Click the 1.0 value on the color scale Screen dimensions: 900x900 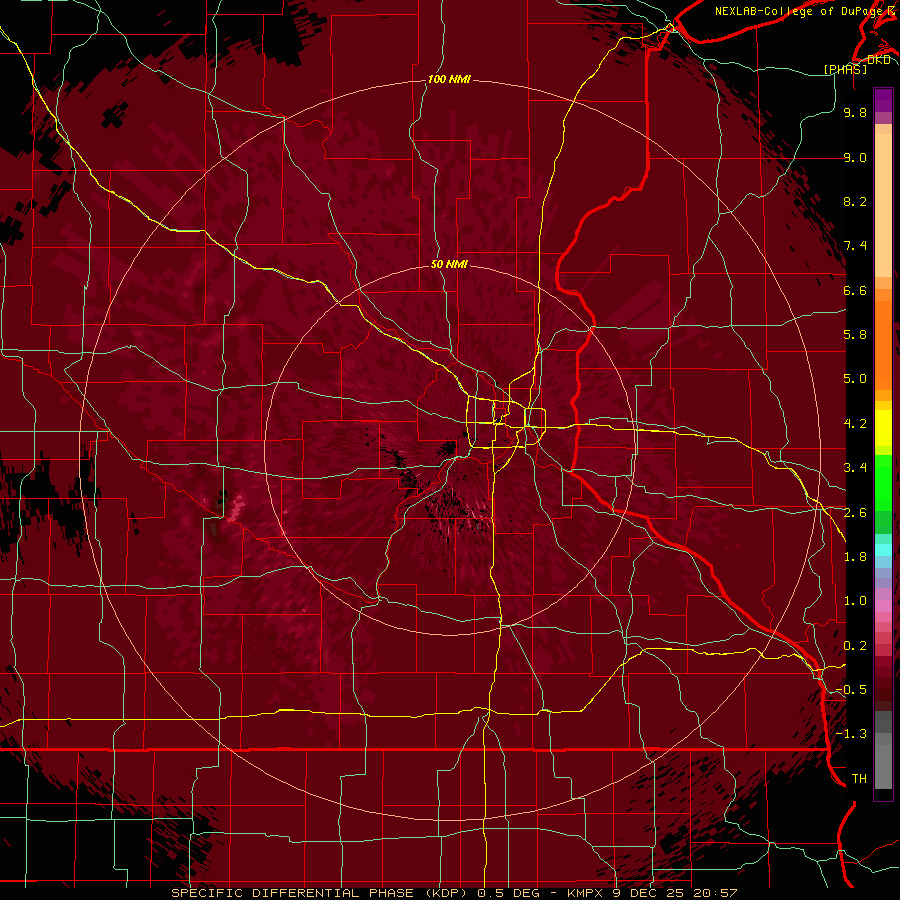coord(855,601)
